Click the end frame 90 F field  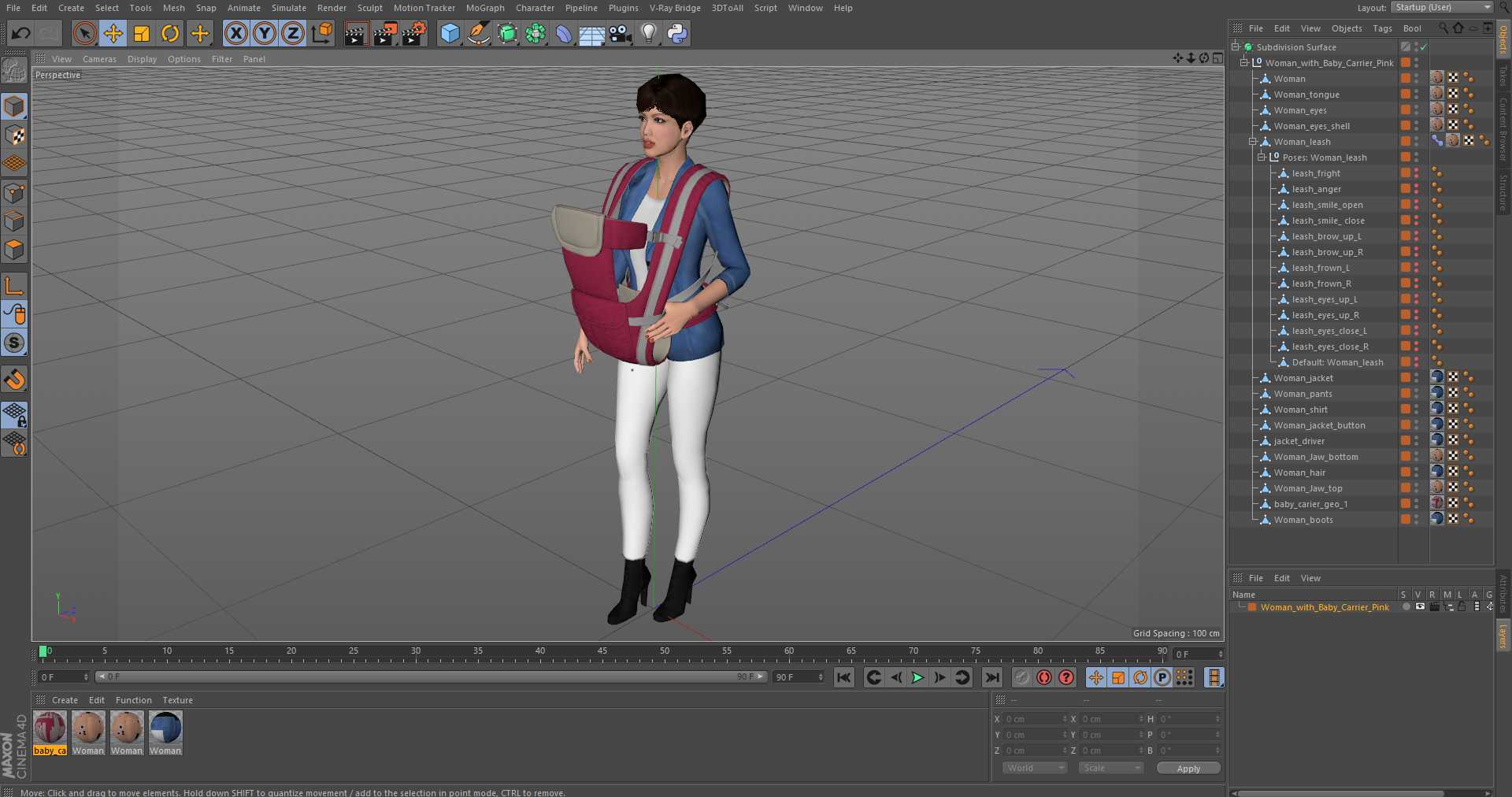click(799, 677)
